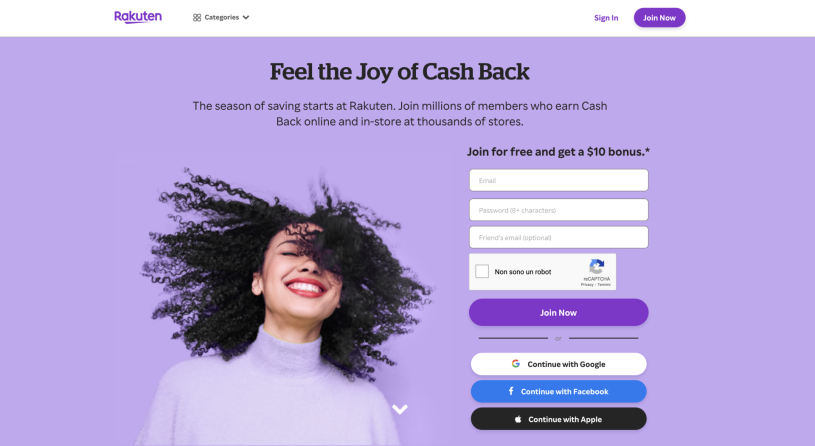Click the Rakuten logo
This screenshot has height=446, width=815.
click(138, 17)
